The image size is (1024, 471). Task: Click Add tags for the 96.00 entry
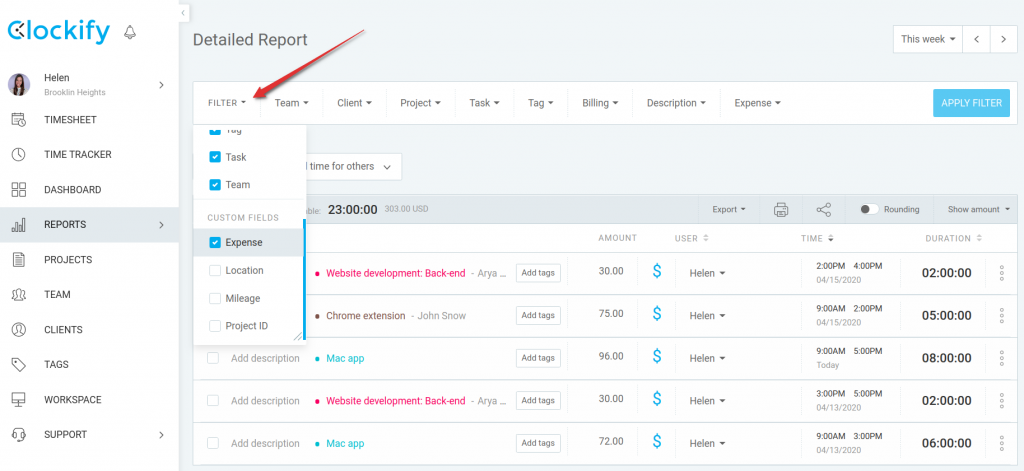coord(538,358)
